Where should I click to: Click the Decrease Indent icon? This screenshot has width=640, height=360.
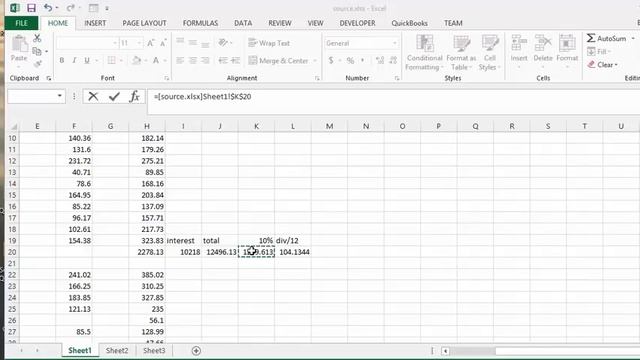point(222,60)
